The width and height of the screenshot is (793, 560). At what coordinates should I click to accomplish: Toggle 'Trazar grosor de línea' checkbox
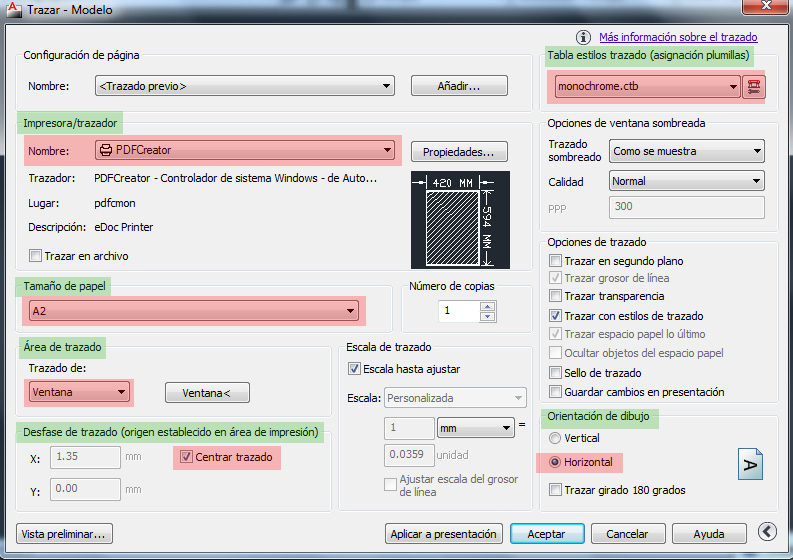[x=555, y=278]
